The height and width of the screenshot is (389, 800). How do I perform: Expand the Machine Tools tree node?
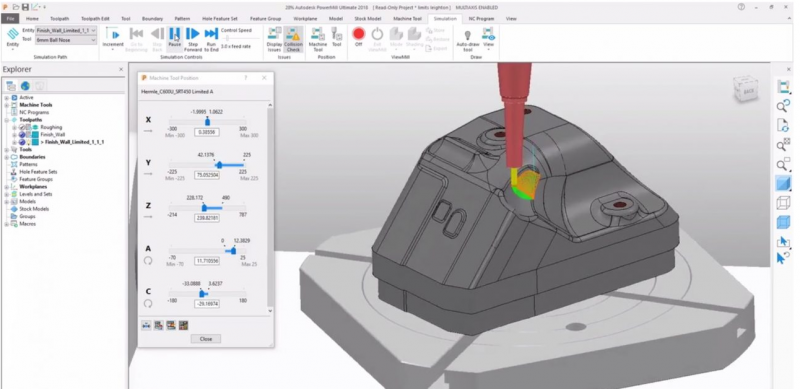[x=7, y=105]
